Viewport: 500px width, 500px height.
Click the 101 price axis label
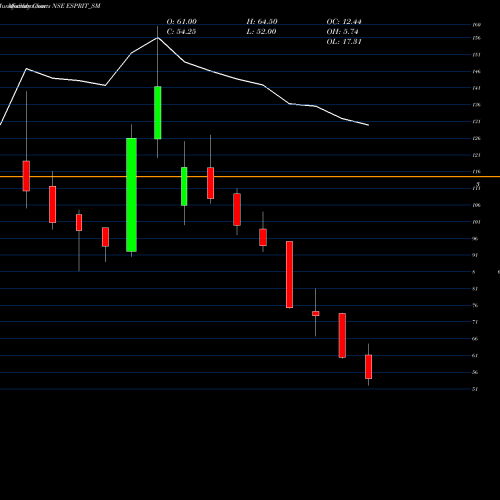[x=476, y=222]
